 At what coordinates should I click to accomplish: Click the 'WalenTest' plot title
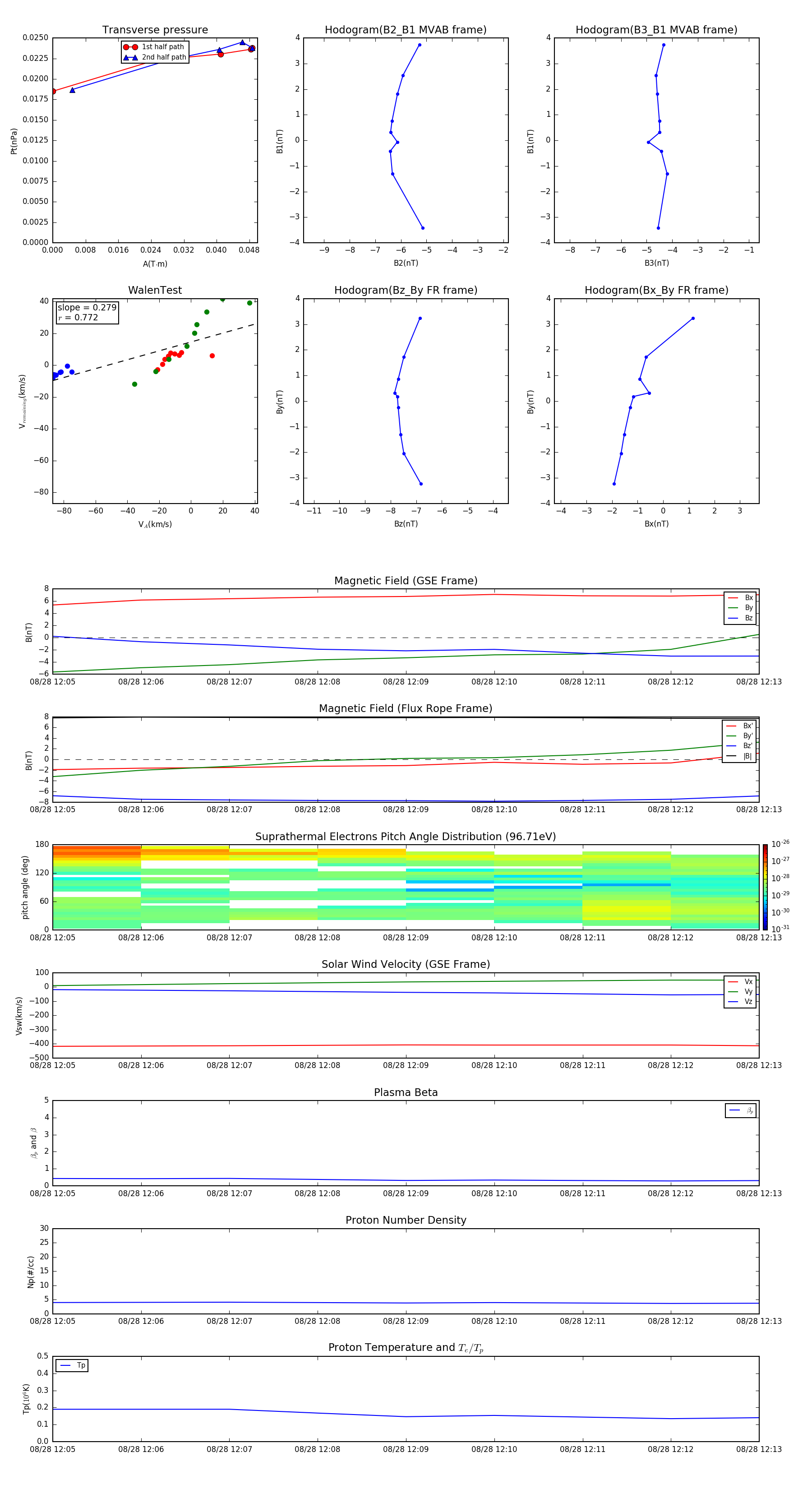(x=155, y=290)
